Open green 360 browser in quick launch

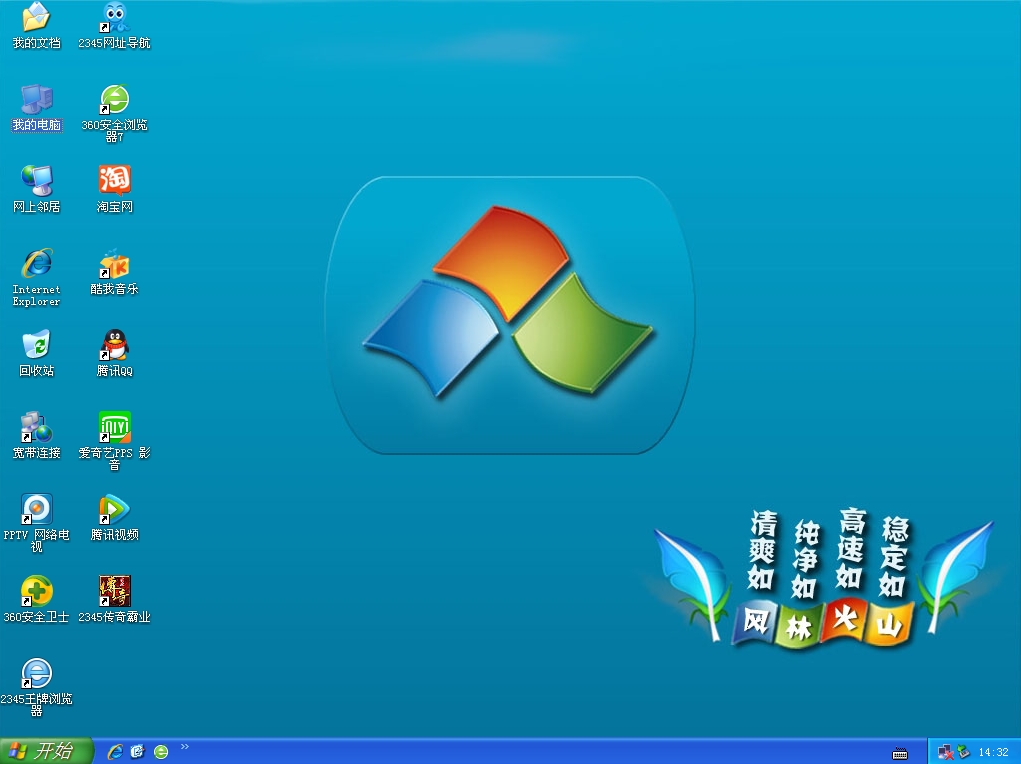[x=161, y=752]
